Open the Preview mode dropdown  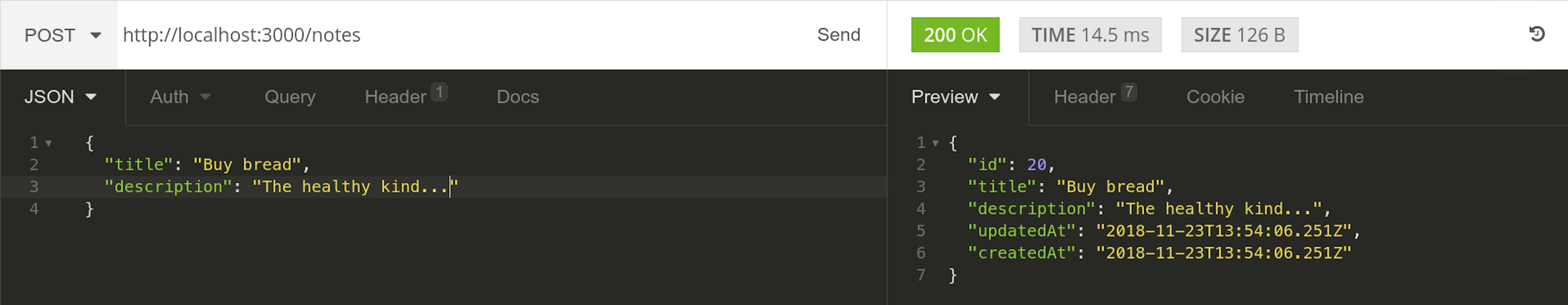coord(955,97)
